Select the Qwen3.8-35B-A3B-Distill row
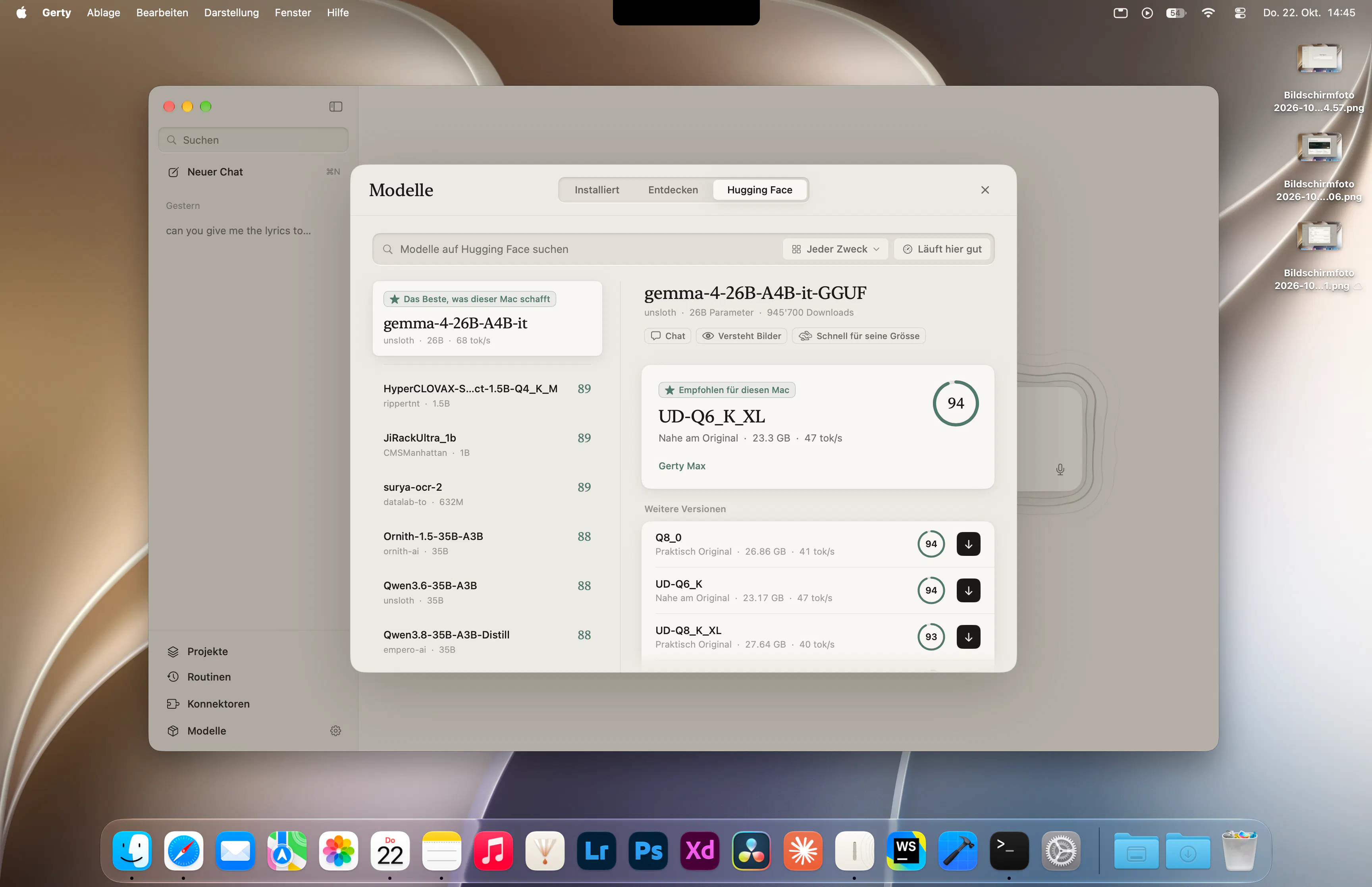This screenshot has width=1372, height=887. coord(487,642)
